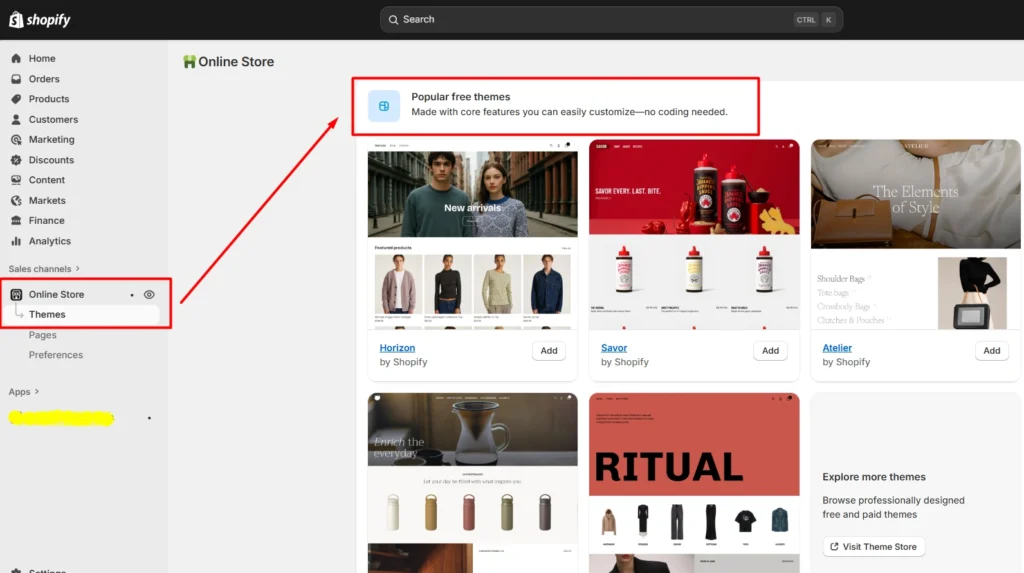Expand the Sales channels chevron
Viewport: 1024px width, 573px height.
click(78, 269)
